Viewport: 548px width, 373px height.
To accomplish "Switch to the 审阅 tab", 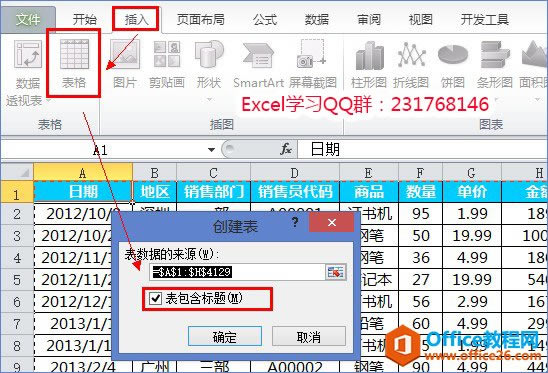I will pos(369,19).
